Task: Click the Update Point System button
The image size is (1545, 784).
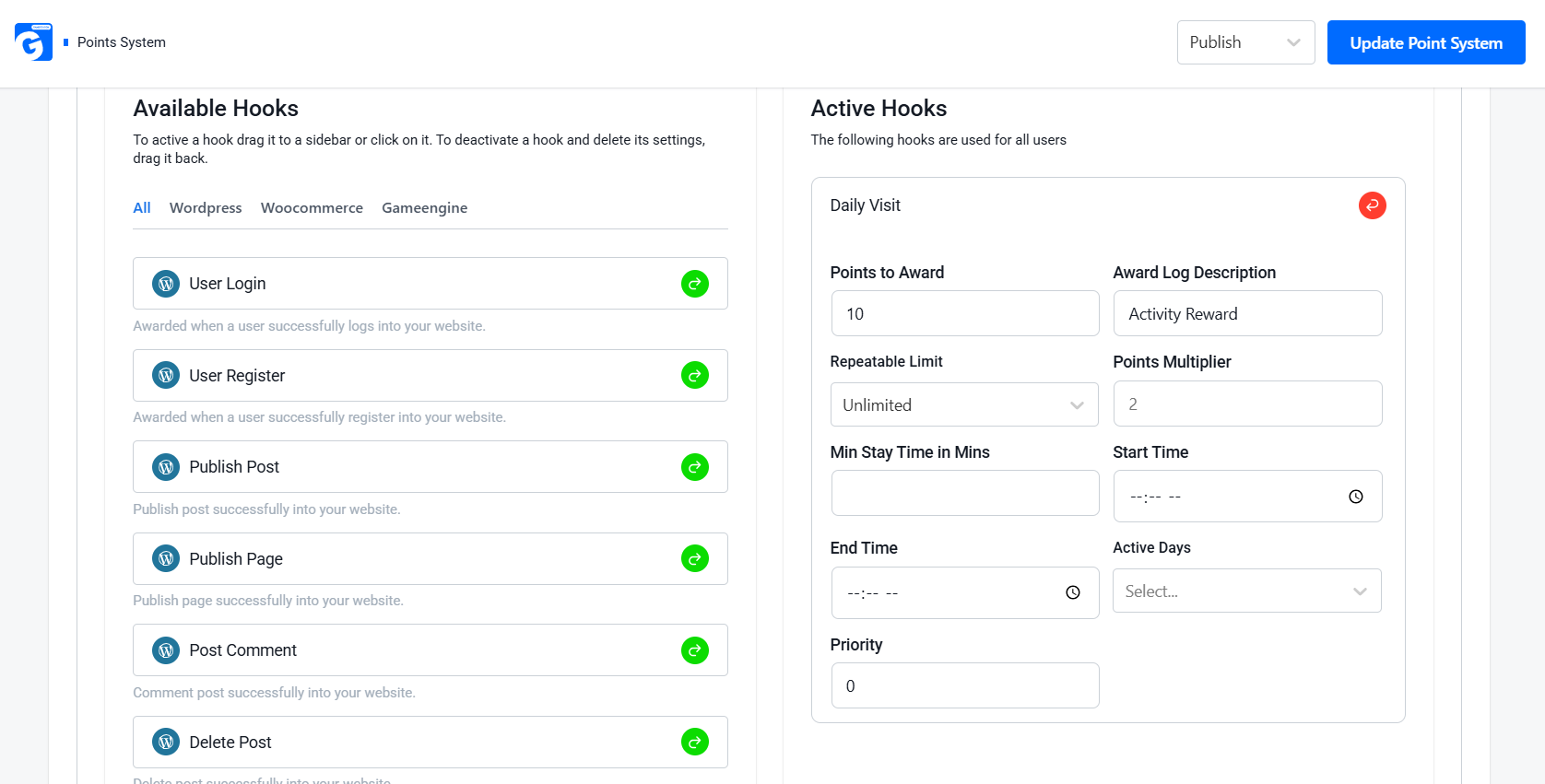Action: click(x=1426, y=42)
